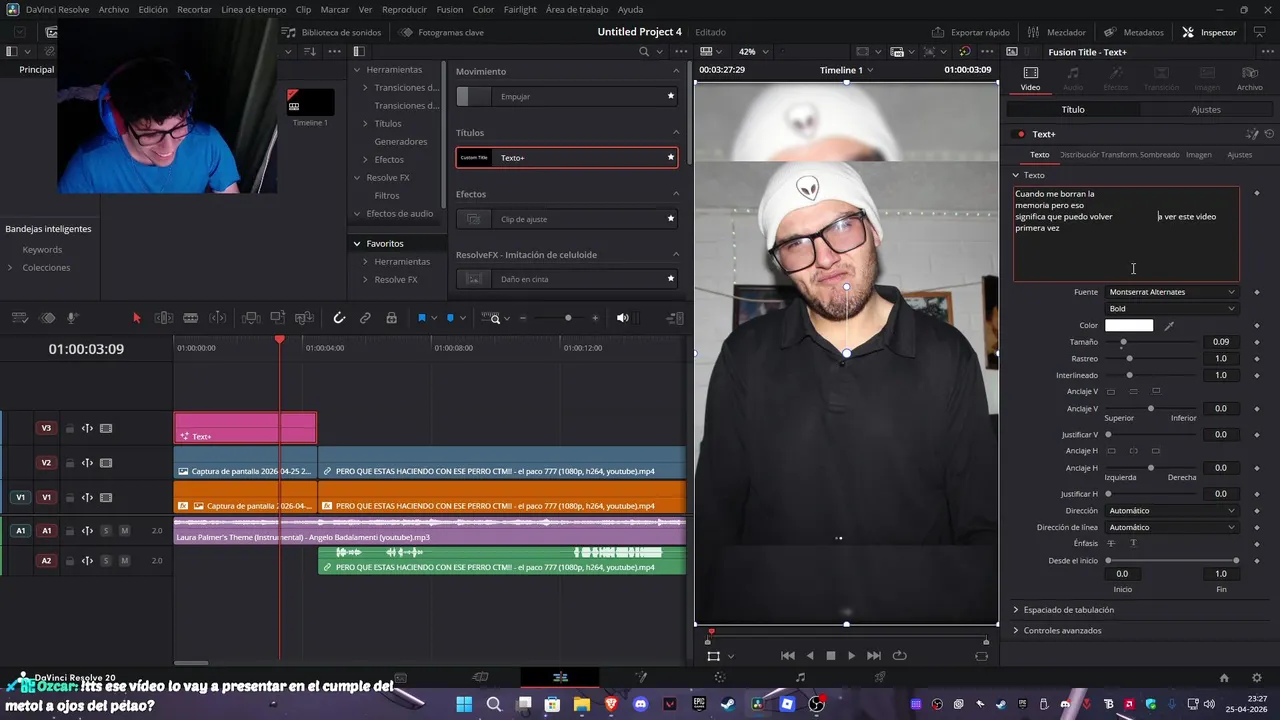Reset Text+ settings icon
The image size is (1280, 720).
[x=1269, y=133]
